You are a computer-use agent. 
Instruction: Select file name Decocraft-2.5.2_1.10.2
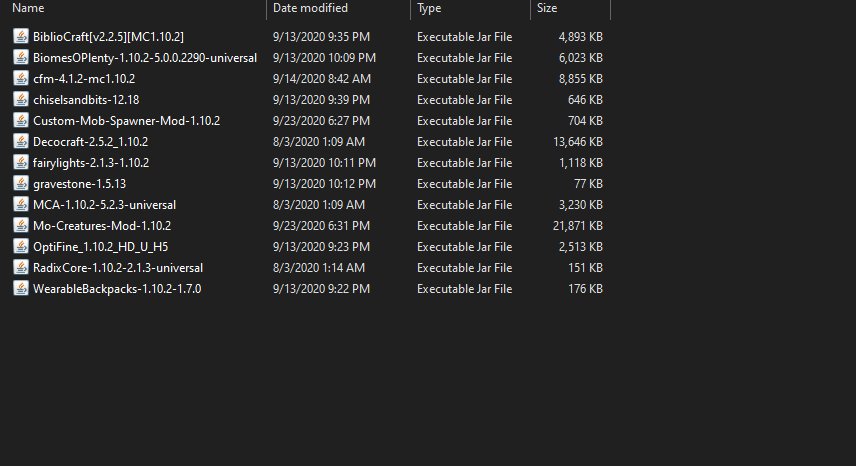click(x=91, y=142)
